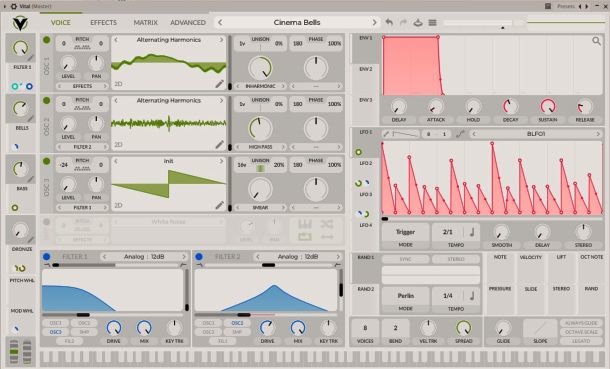The image size is (610, 369).
Task: Click noise sample keytrack bars icon
Action: coord(305,224)
